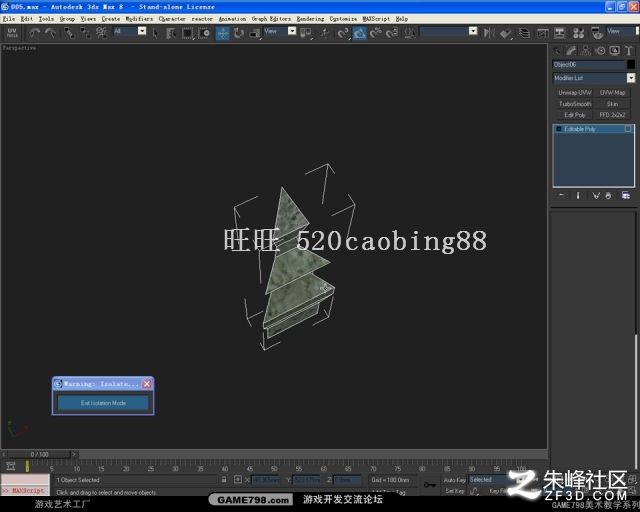This screenshot has height=512, width=640.
Task: Activate the Select and Scale tool
Action: (x=255, y=33)
